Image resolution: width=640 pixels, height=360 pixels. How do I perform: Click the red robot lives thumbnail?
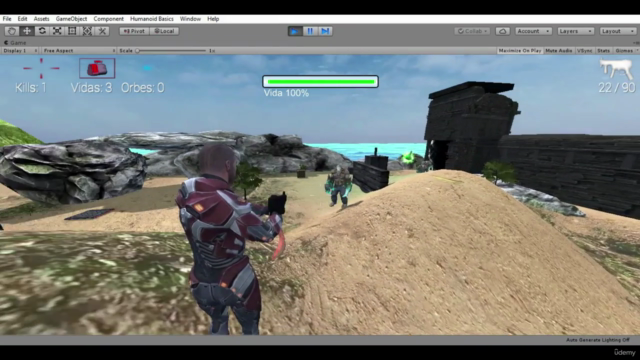pyautogui.click(x=97, y=68)
